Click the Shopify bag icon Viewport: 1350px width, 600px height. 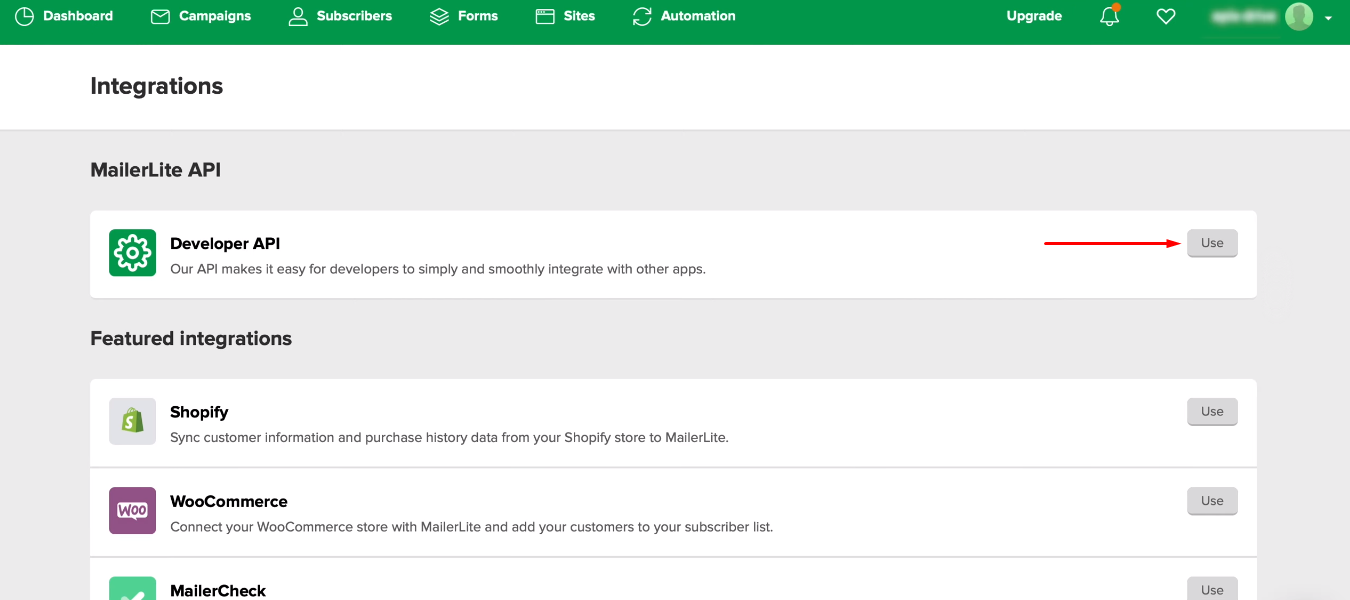point(132,421)
